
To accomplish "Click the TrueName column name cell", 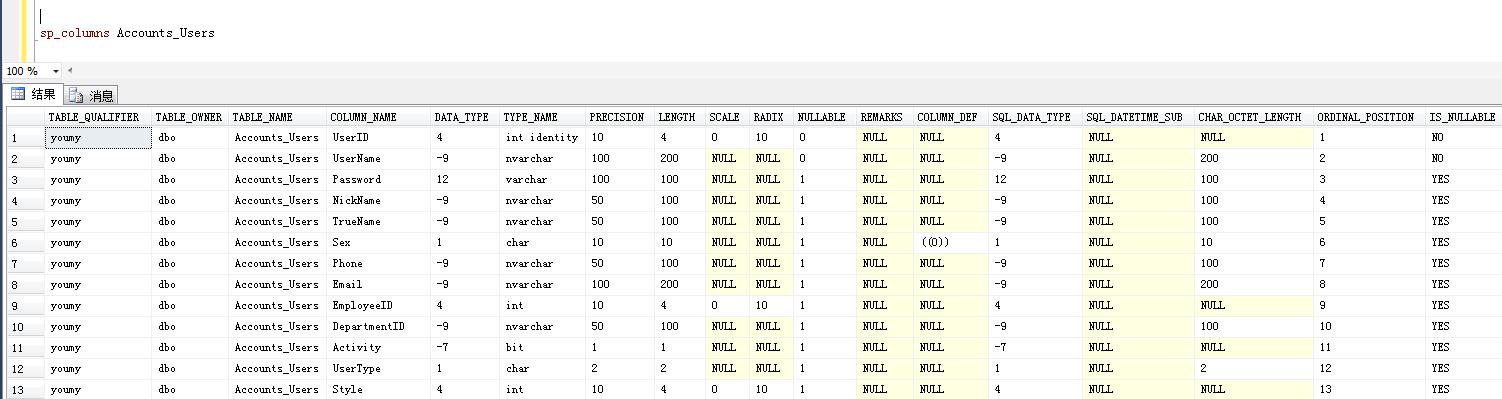I will pos(378,222).
